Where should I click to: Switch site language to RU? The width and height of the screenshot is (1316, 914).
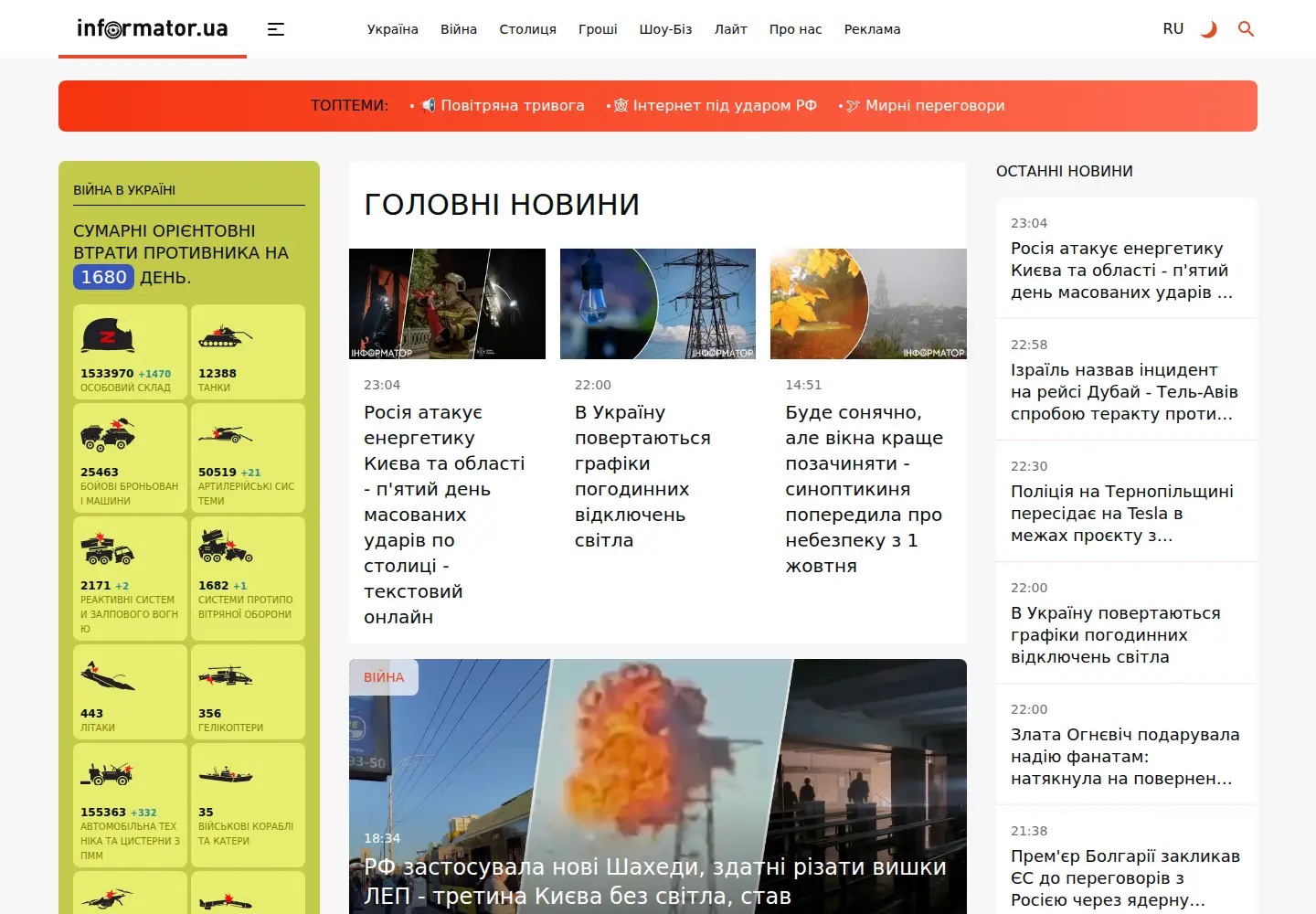coord(1173,29)
